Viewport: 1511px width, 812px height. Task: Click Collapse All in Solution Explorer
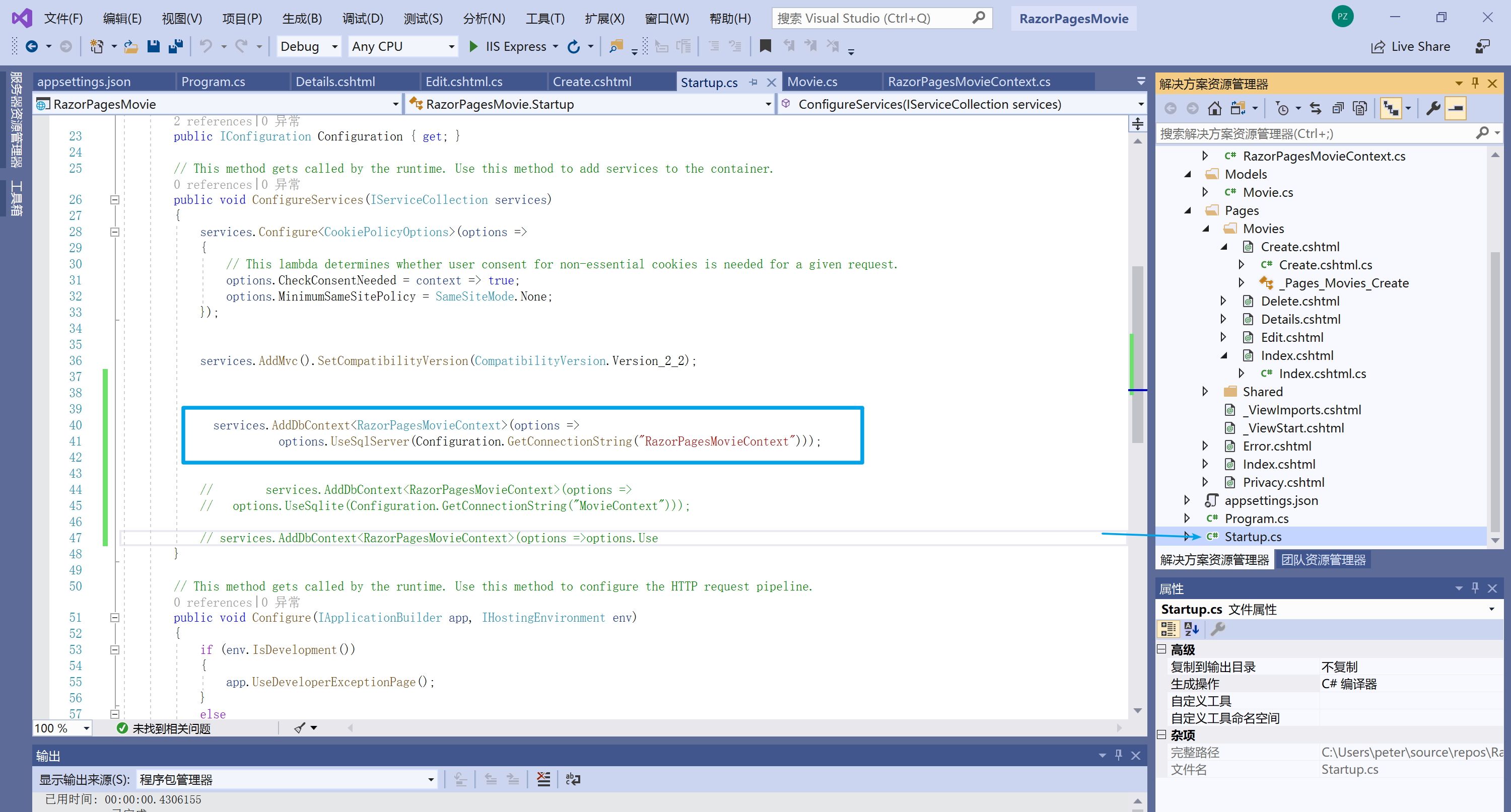pos(1338,108)
